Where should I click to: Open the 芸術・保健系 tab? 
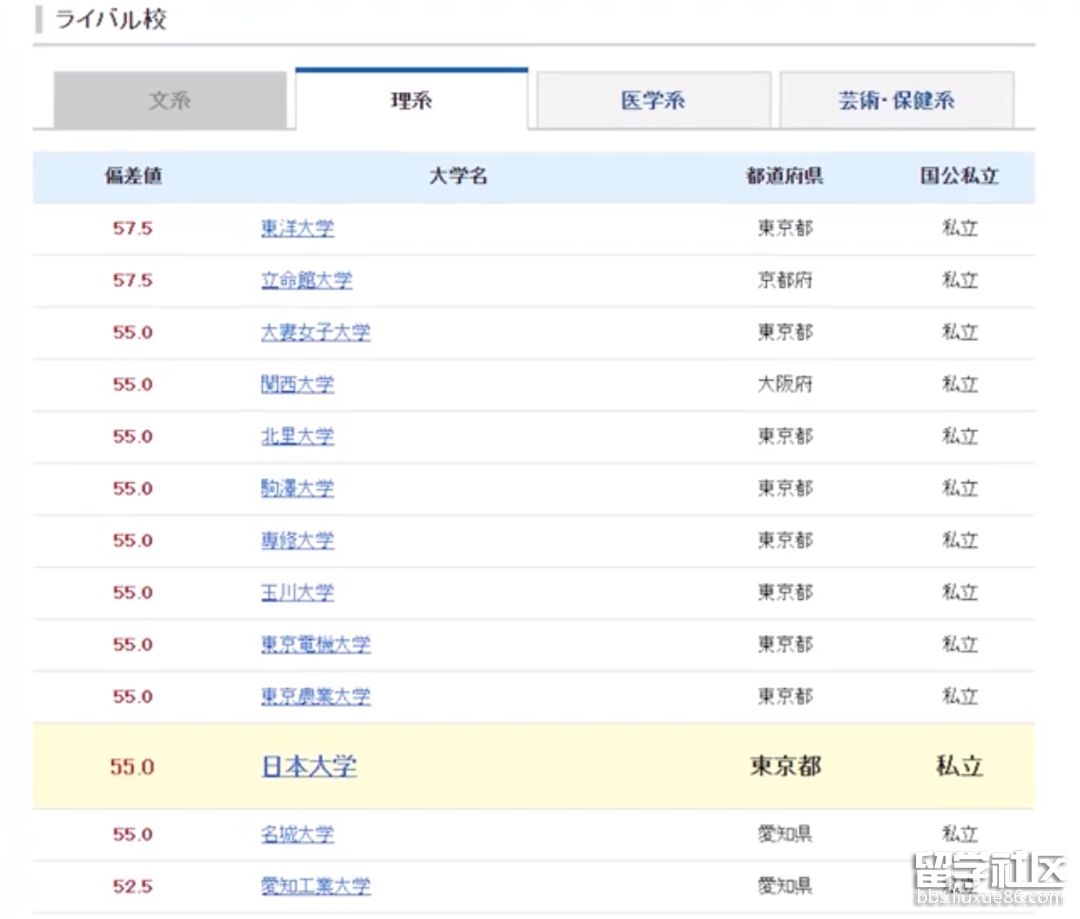(x=896, y=97)
